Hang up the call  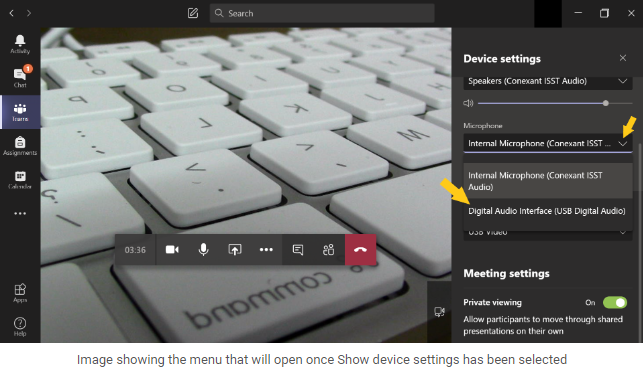click(360, 250)
